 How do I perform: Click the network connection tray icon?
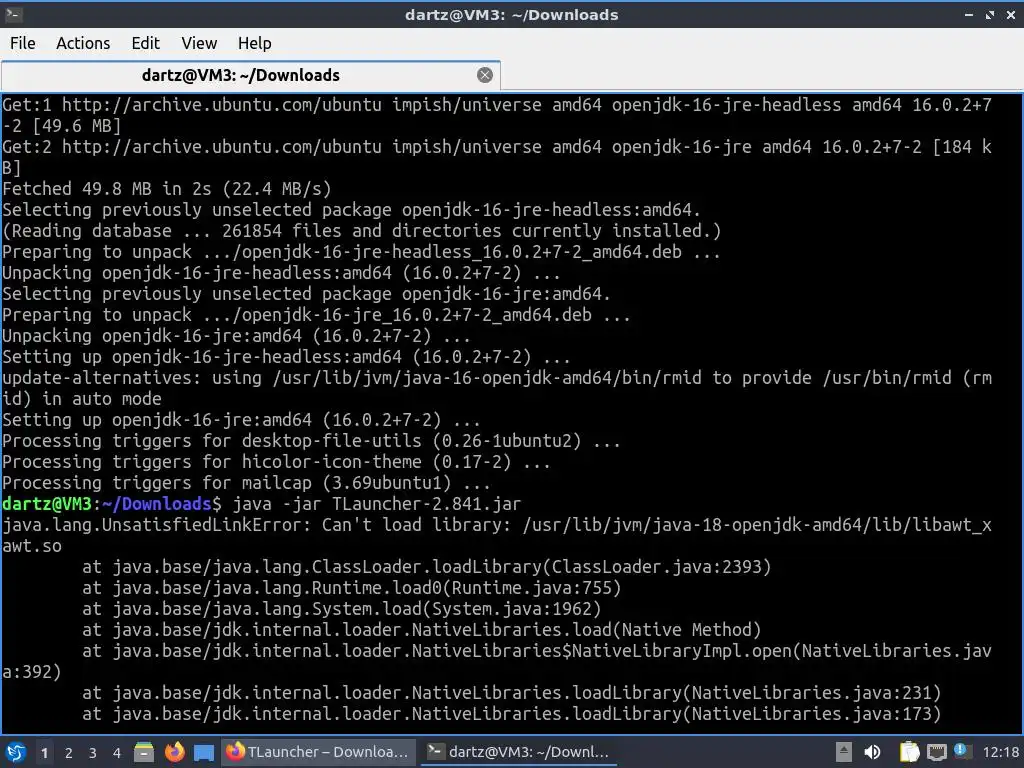click(936, 752)
